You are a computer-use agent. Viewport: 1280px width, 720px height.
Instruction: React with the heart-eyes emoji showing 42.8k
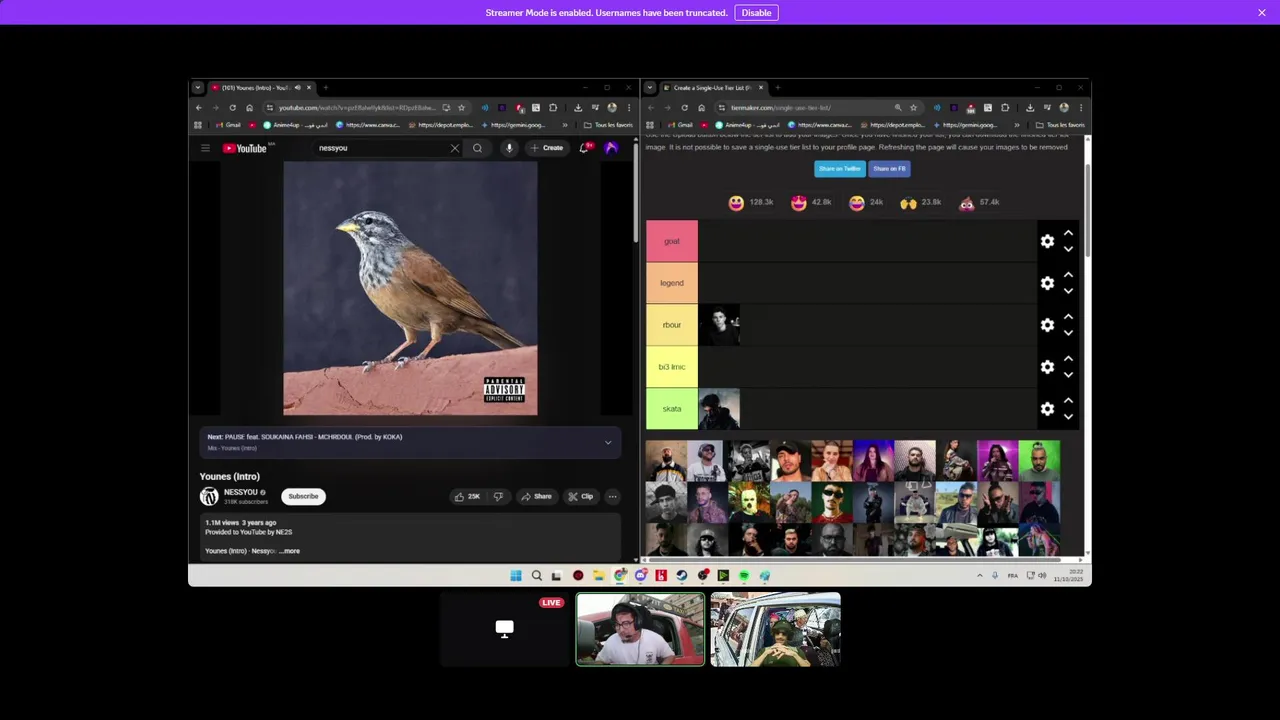pos(798,203)
